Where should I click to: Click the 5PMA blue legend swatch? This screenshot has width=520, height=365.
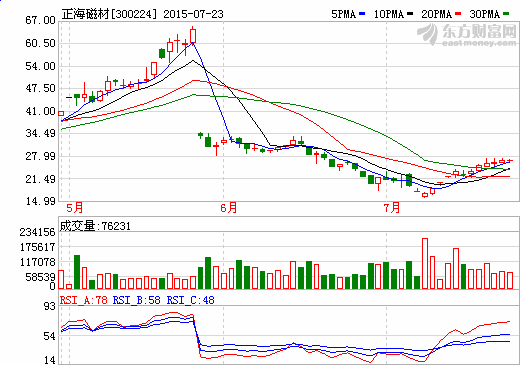click(362, 14)
